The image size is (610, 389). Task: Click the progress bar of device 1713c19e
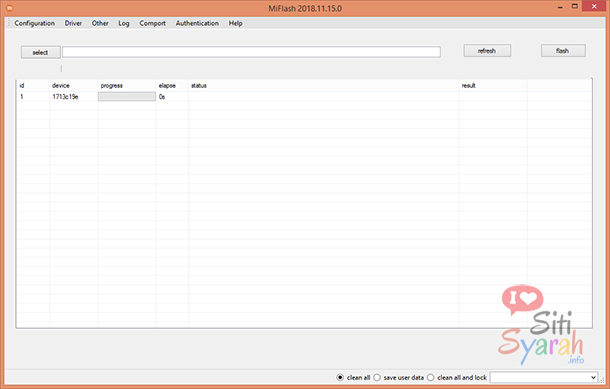click(x=127, y=96)
